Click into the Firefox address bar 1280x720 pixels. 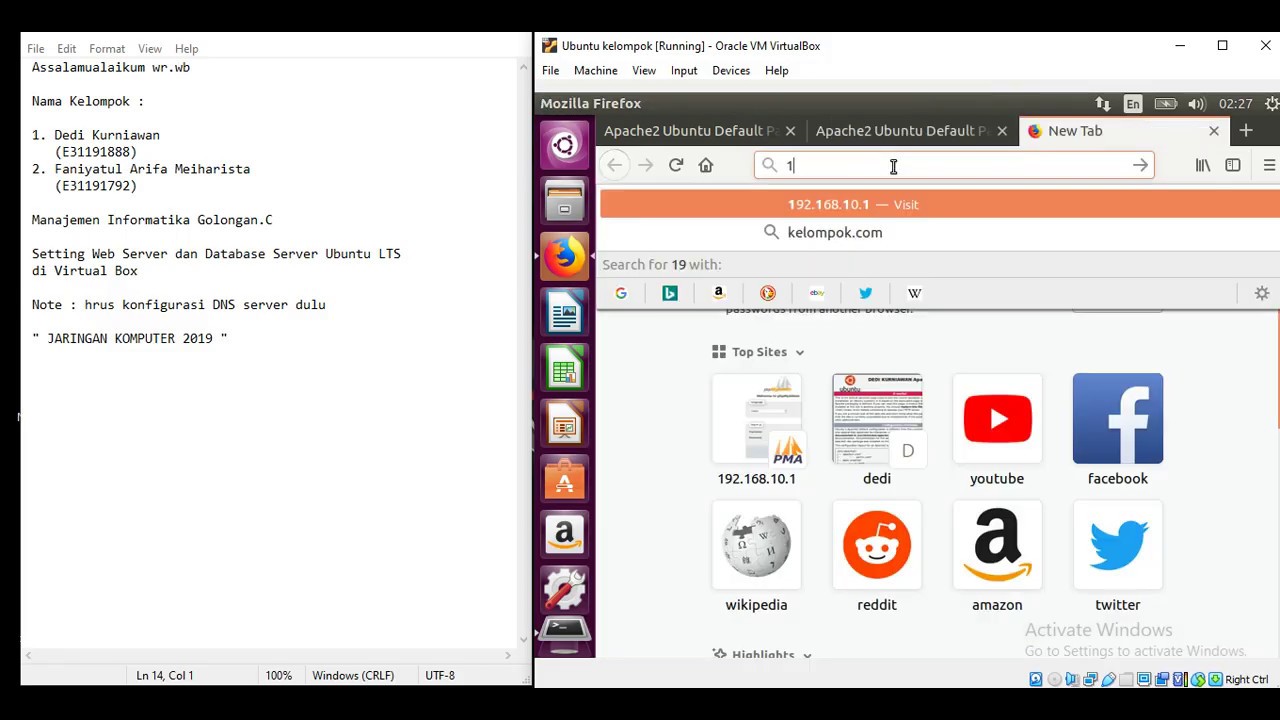[x=955, y=165]
